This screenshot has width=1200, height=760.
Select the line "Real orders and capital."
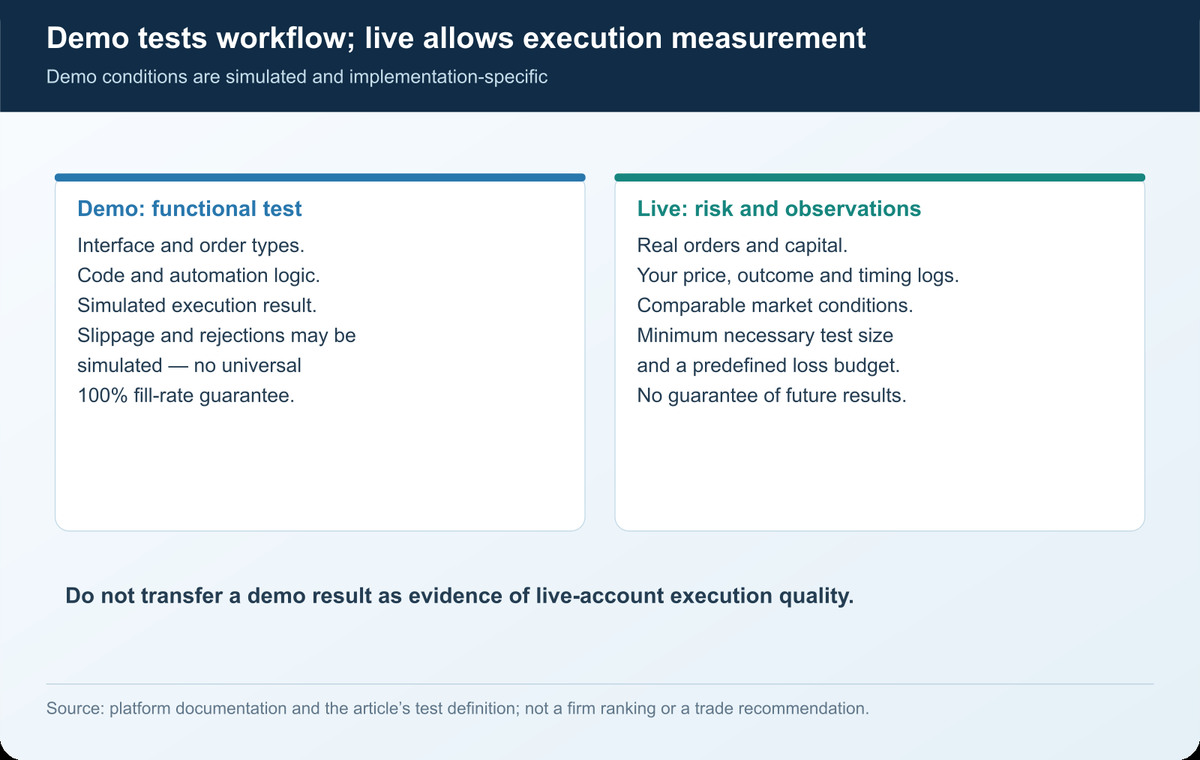(743, 245)
